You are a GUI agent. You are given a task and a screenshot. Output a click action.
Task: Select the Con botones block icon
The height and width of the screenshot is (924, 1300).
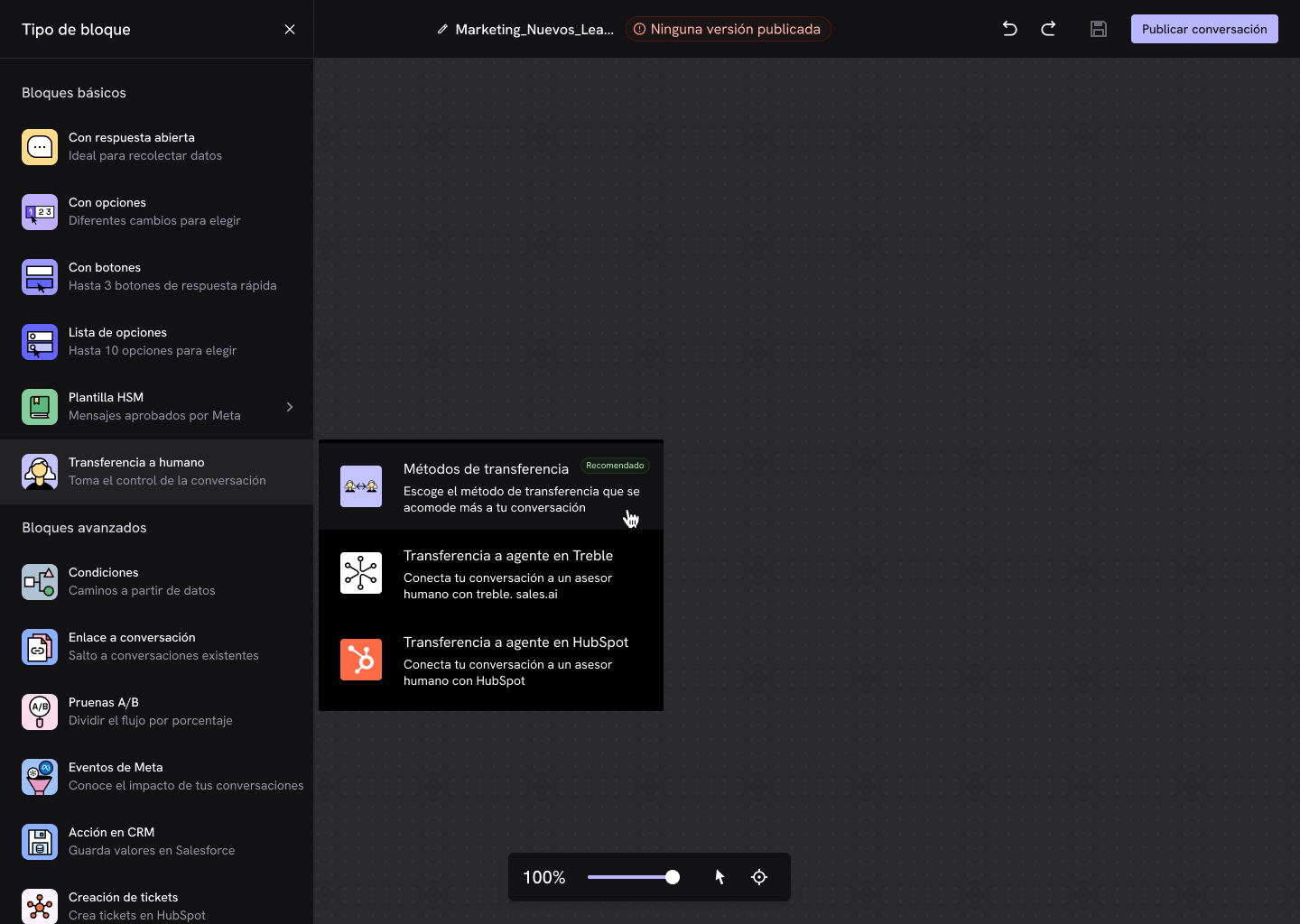[x=40, y=277]
